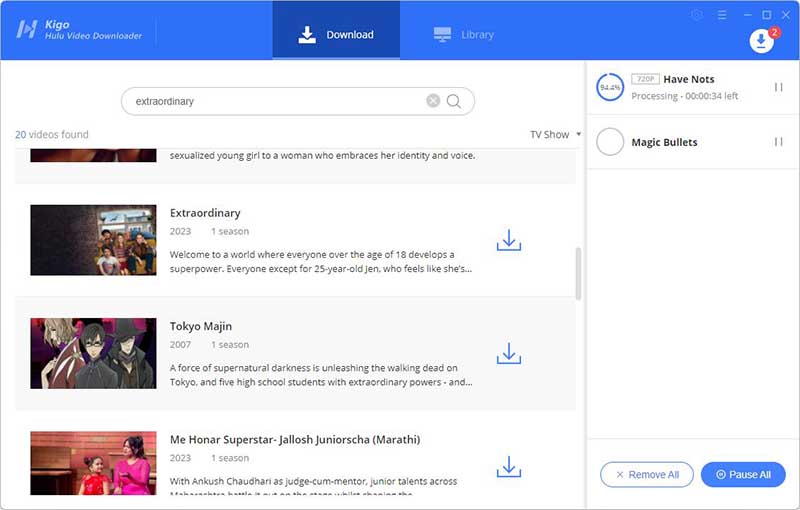Download Me Honar Superstar series
The image size is (800, 510).
coord(509,467)
